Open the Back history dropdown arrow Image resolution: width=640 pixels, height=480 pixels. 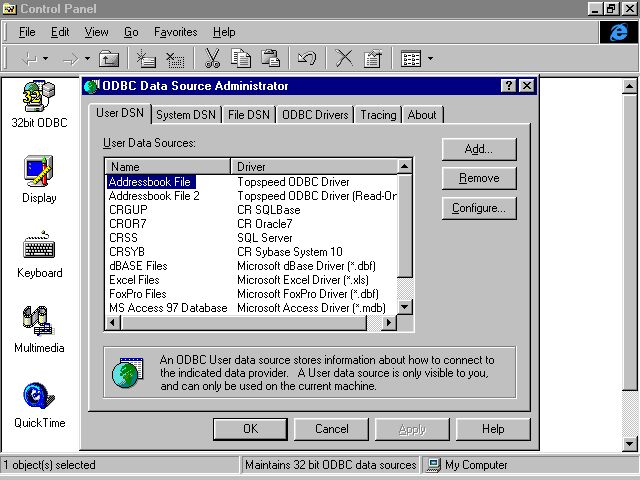click(x=45, y=59)
